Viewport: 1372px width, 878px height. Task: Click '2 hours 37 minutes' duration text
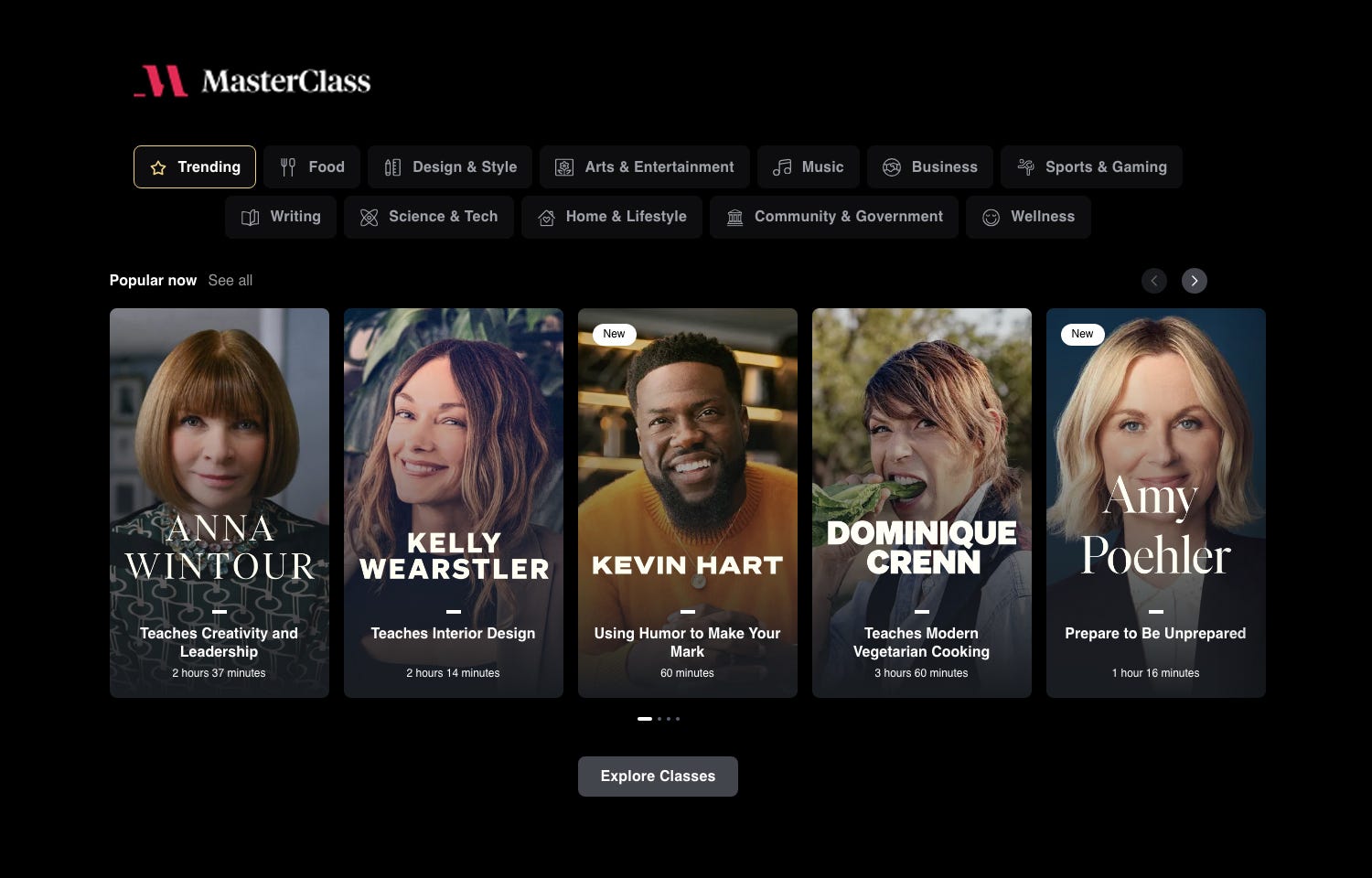[219, 673]
